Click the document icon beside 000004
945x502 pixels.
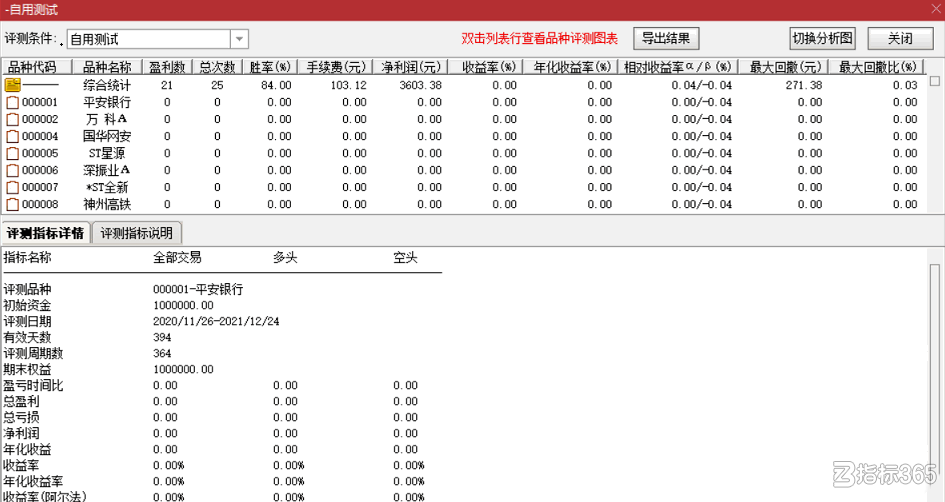point(12,136)
